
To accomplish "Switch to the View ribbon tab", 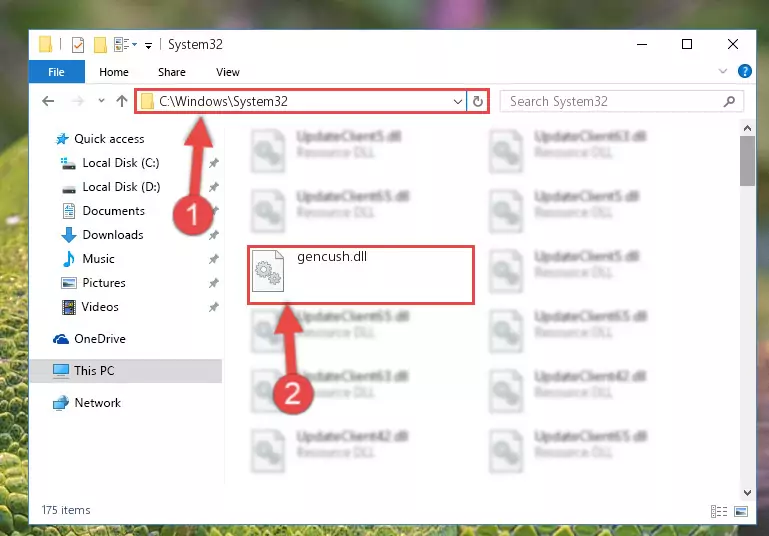I will (228, 72).
